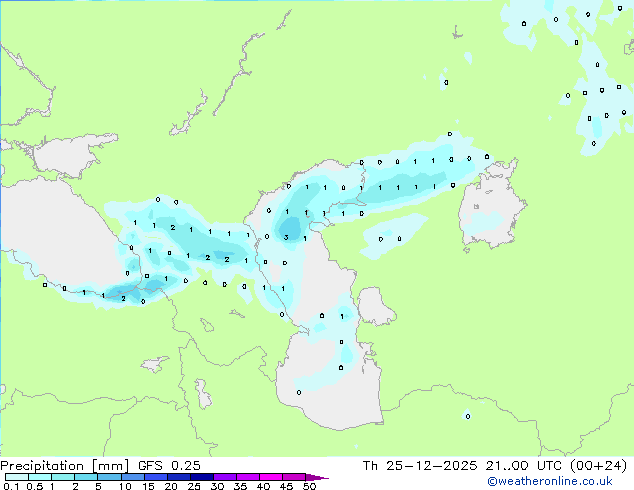Click the legend value label '50'

[x=309, y=486]
